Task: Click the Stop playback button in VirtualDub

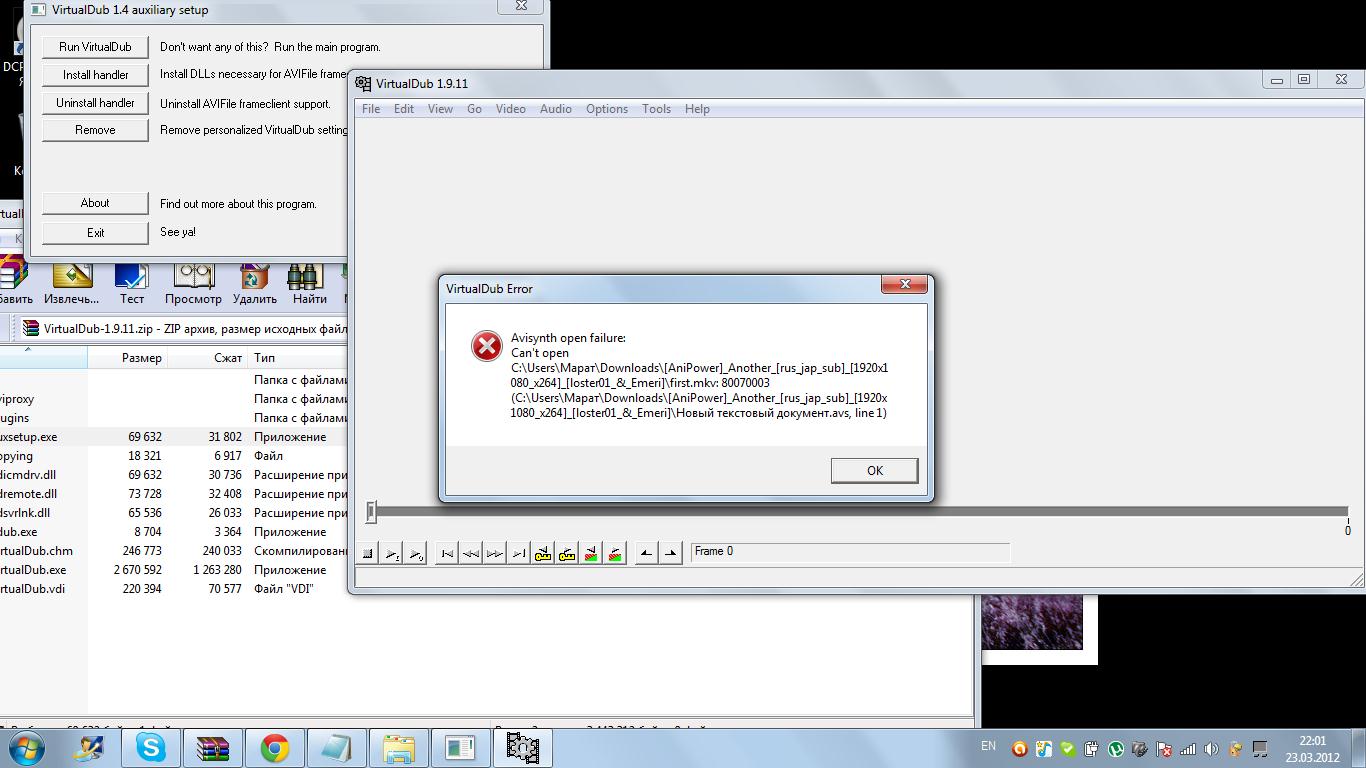Action: click(368, 553)
